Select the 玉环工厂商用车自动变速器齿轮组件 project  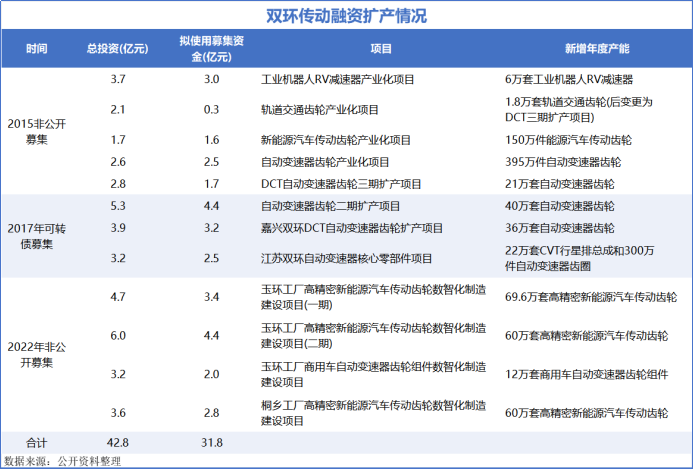coord(374,374)
